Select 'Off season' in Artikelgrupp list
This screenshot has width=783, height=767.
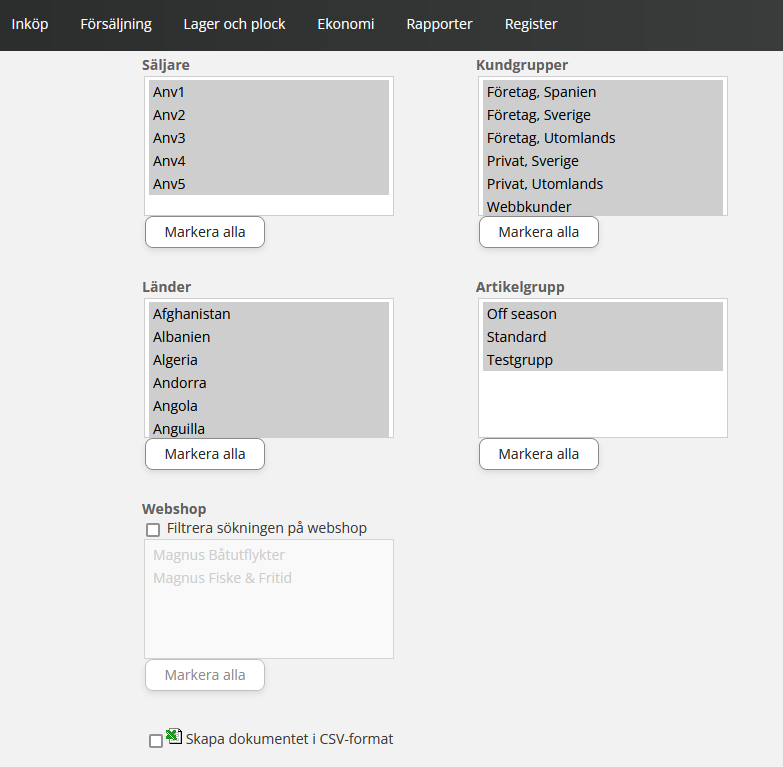[602, 314]
